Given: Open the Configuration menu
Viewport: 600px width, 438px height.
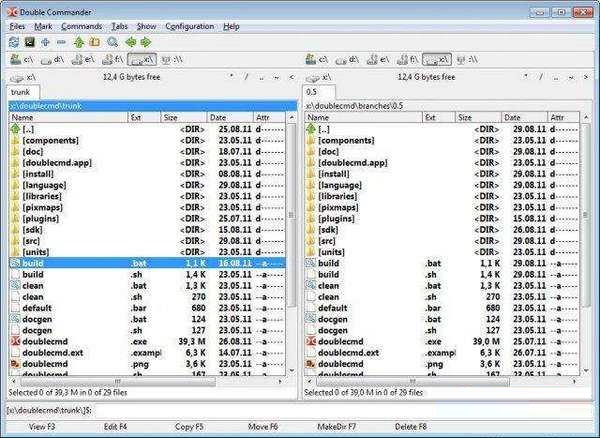Looking at the screenshot, I should point(189,26).
